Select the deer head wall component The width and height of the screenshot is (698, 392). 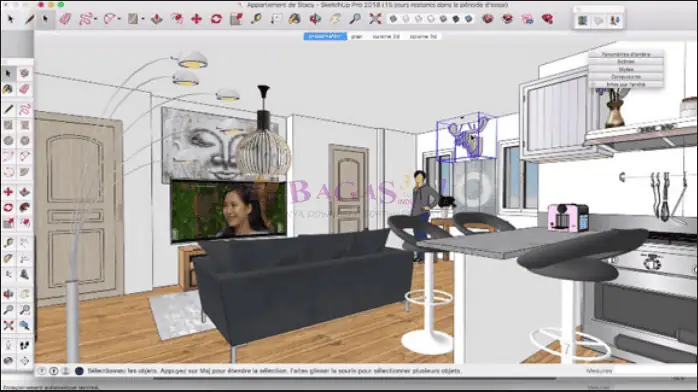pos(467,137)
